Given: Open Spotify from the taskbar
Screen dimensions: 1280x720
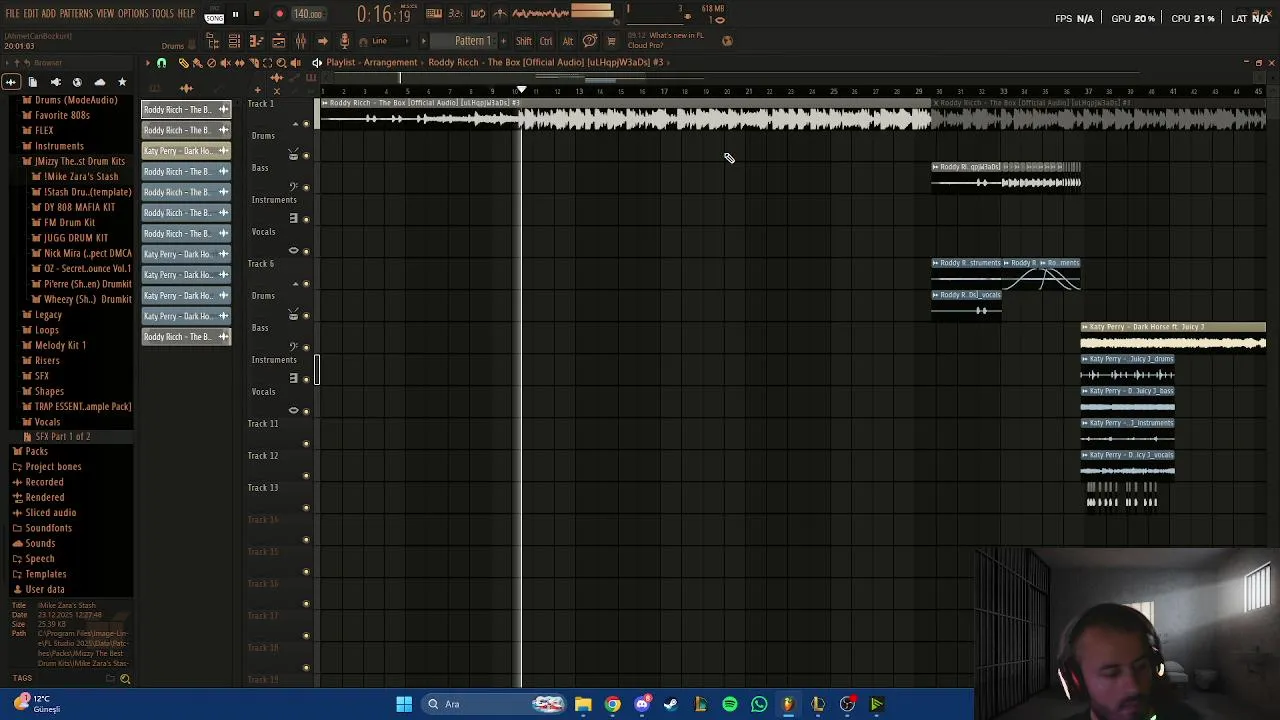Looking at the screenshot, I should pos(730,704).
